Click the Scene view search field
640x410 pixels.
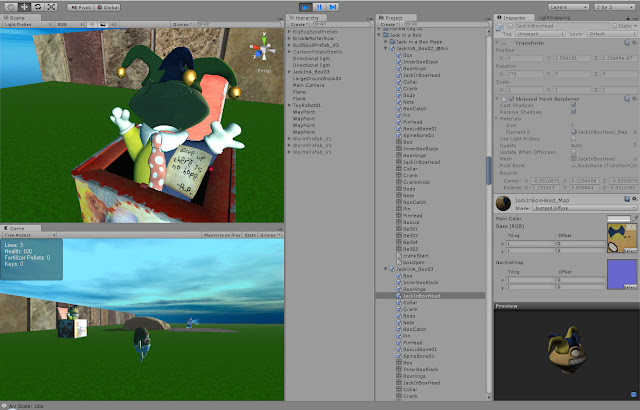click(238, 24)
